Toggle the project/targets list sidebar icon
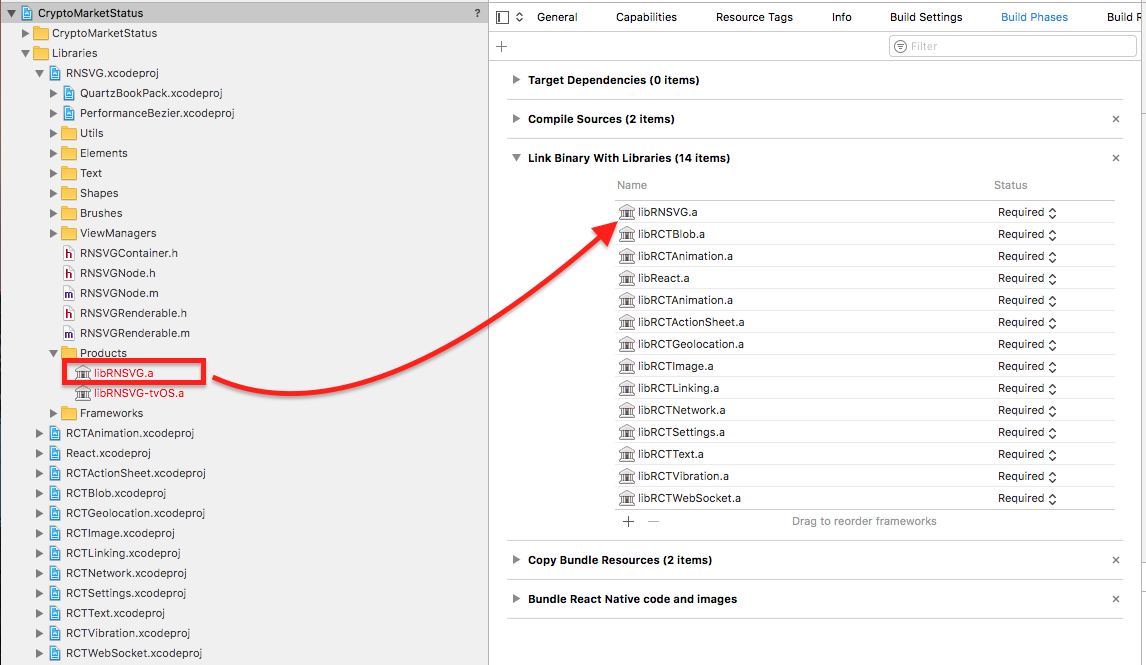Image resolution: width=1146 pixels, height=665 pixels. tap(502, 17)
